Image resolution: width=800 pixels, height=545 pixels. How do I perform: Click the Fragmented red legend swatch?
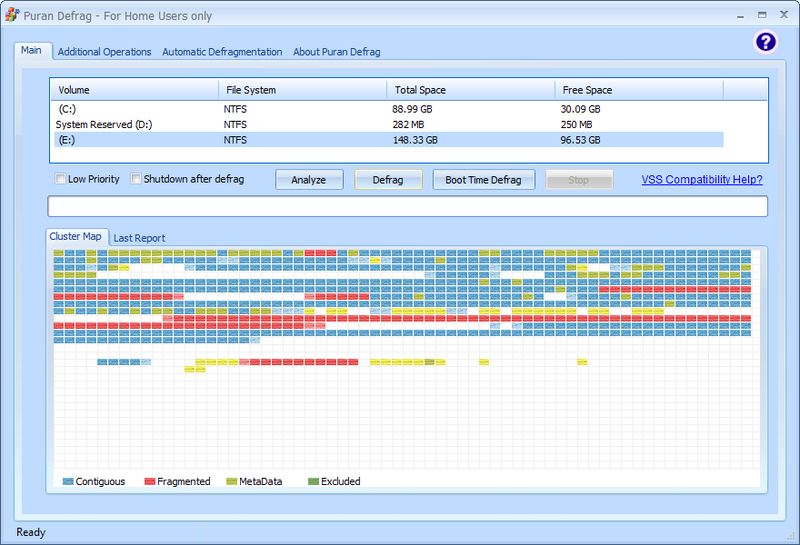tap(149, 482)
